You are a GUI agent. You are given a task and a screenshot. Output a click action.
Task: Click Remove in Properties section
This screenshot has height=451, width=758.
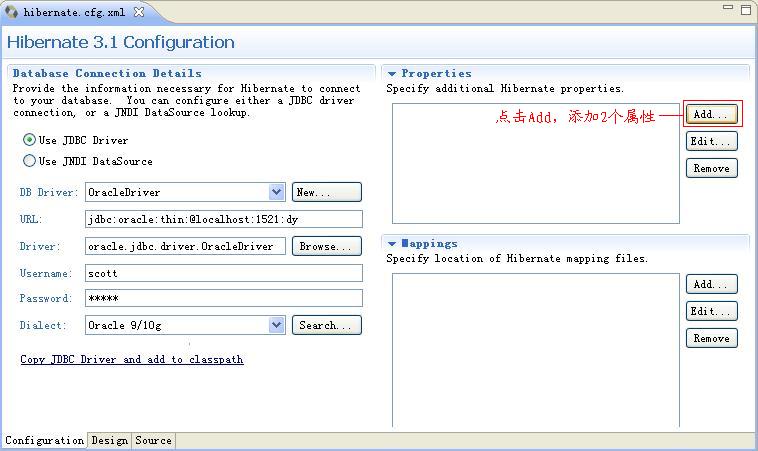pos(712,168)
